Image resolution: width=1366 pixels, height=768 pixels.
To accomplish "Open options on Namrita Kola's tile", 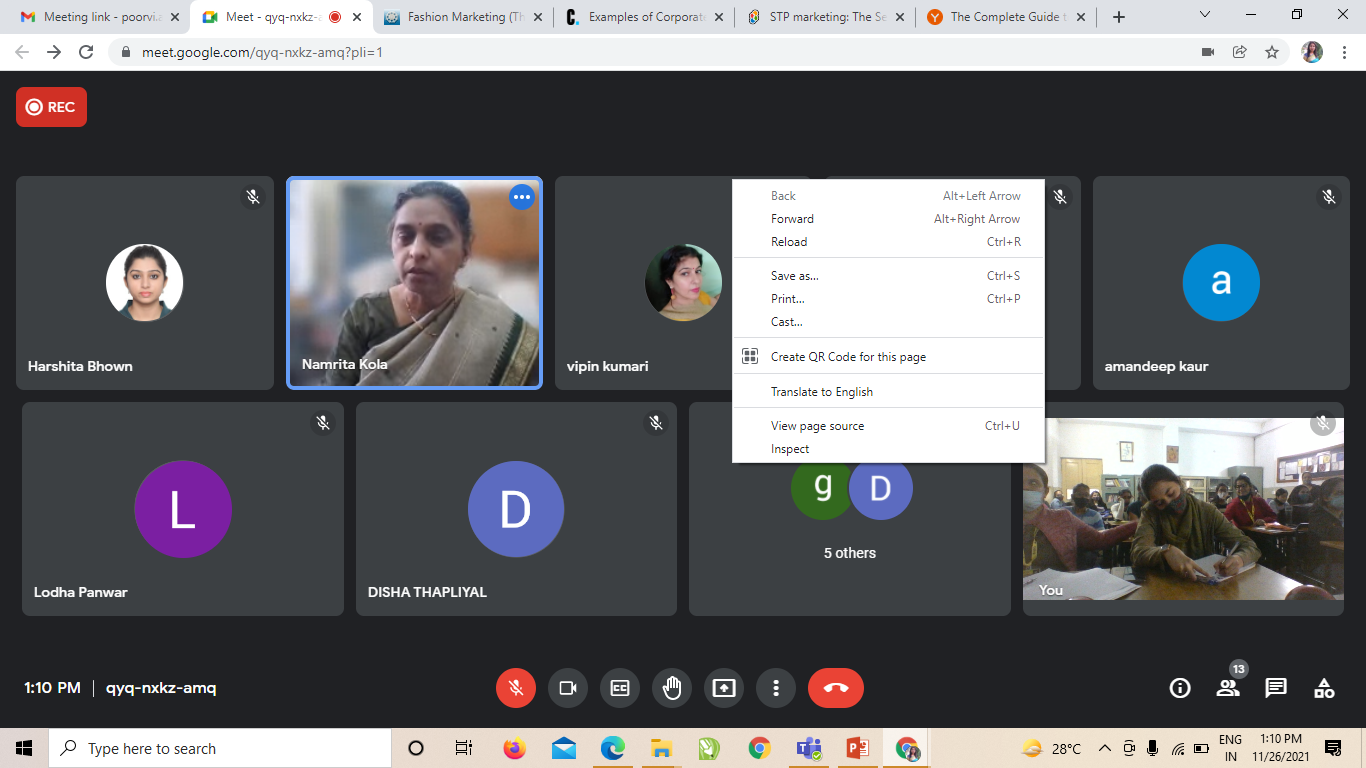I will [x=521, y=197].
